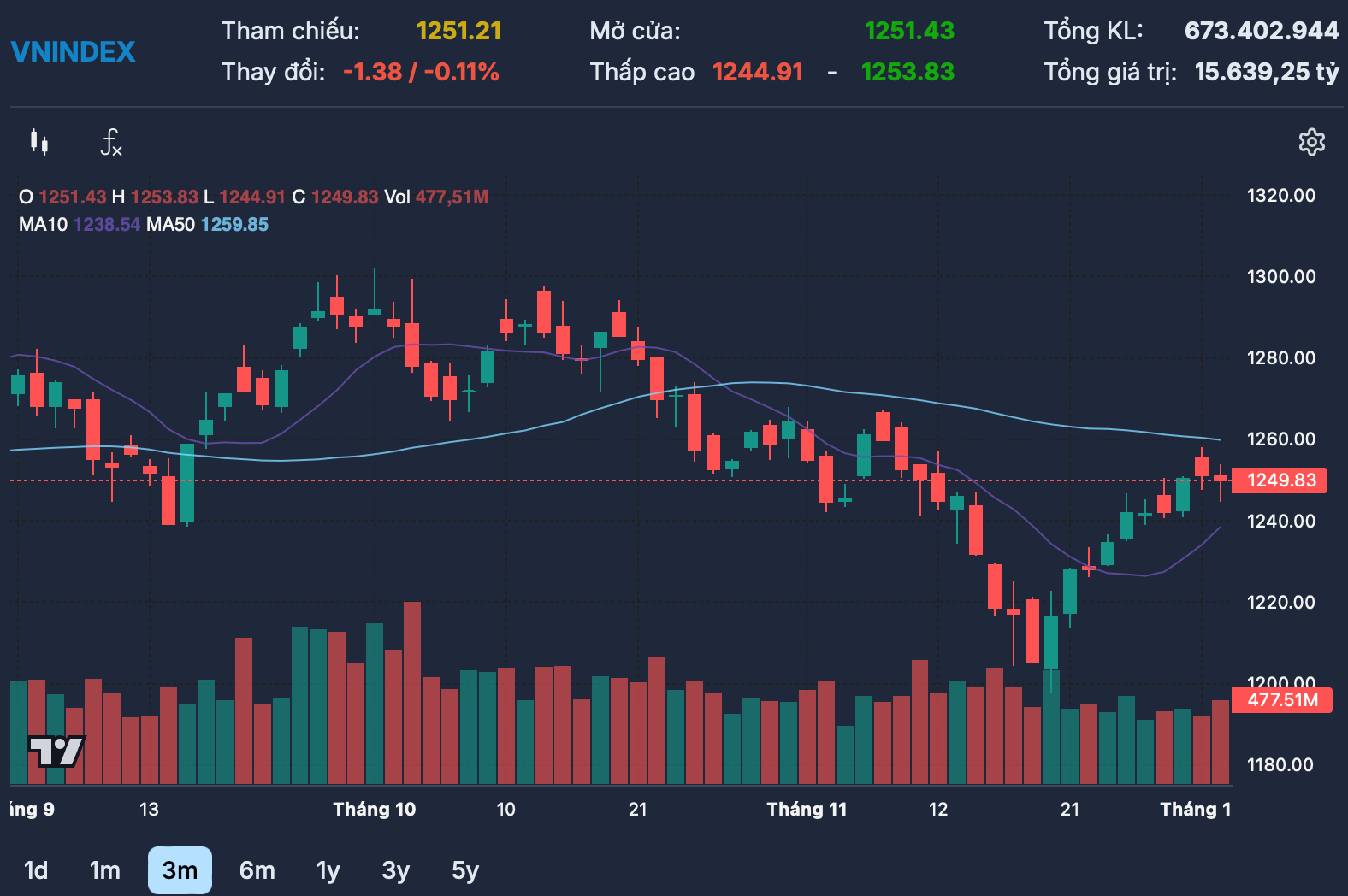Switch to the 5y time range
This screenshot has width=1348, height=896.
pos(465,870)
